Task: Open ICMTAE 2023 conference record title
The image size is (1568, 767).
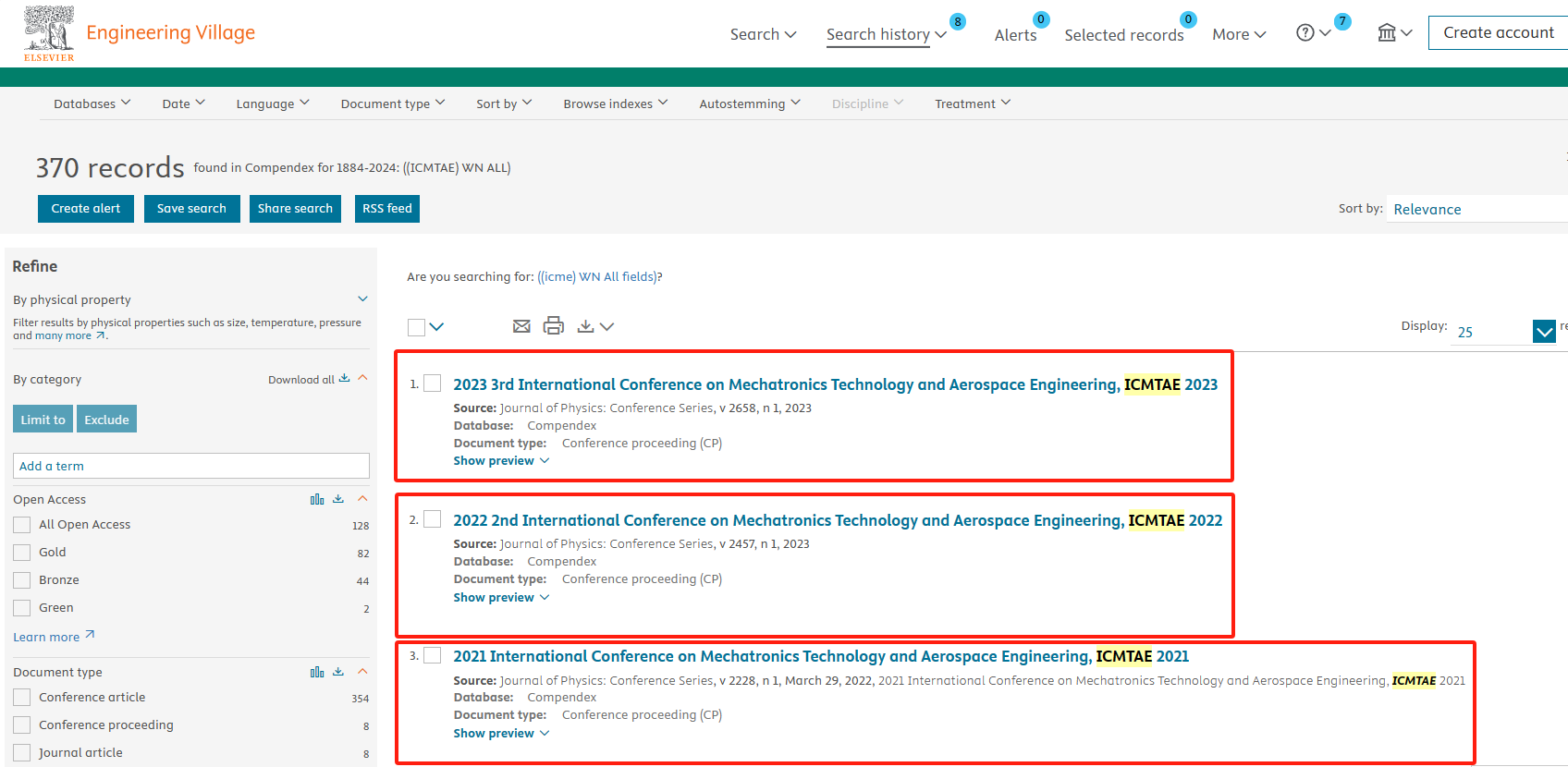Action: click(x=836, y=384)
